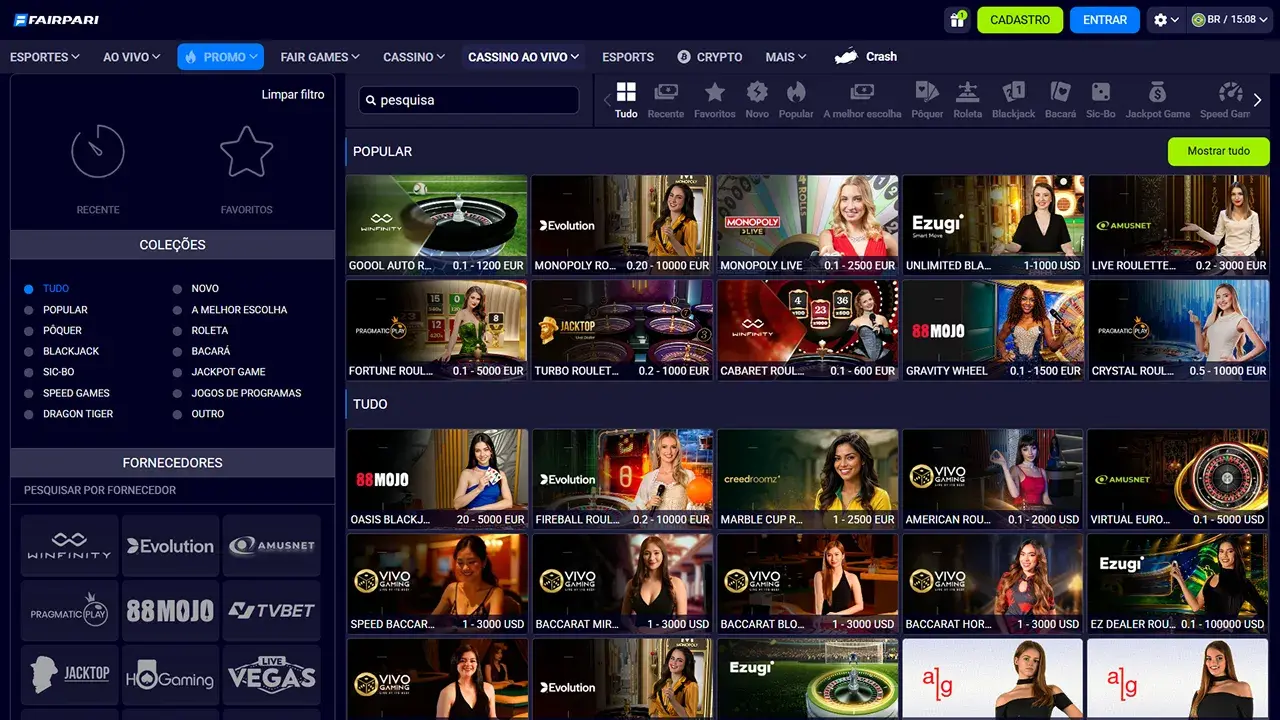The height and width of the screenshot is (720, 1280).
Task: Click the Fairpari logo
Action: (x=56, y=20)
